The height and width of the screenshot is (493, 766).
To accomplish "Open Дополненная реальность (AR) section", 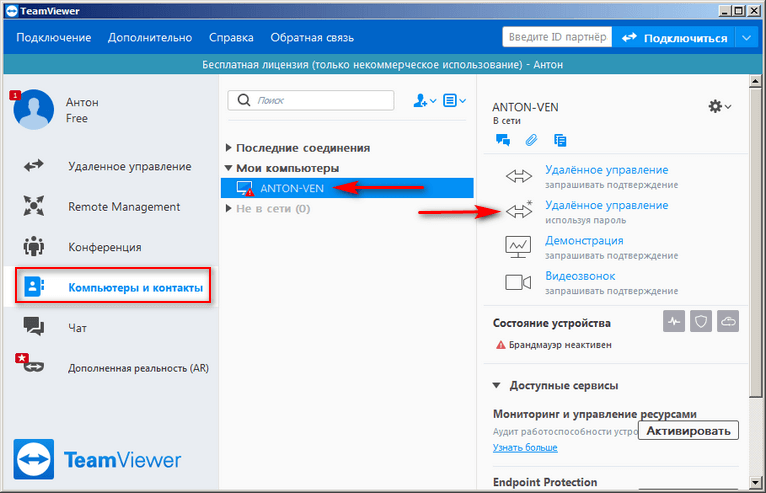I will pyautogui.click(x=138, y=368).
